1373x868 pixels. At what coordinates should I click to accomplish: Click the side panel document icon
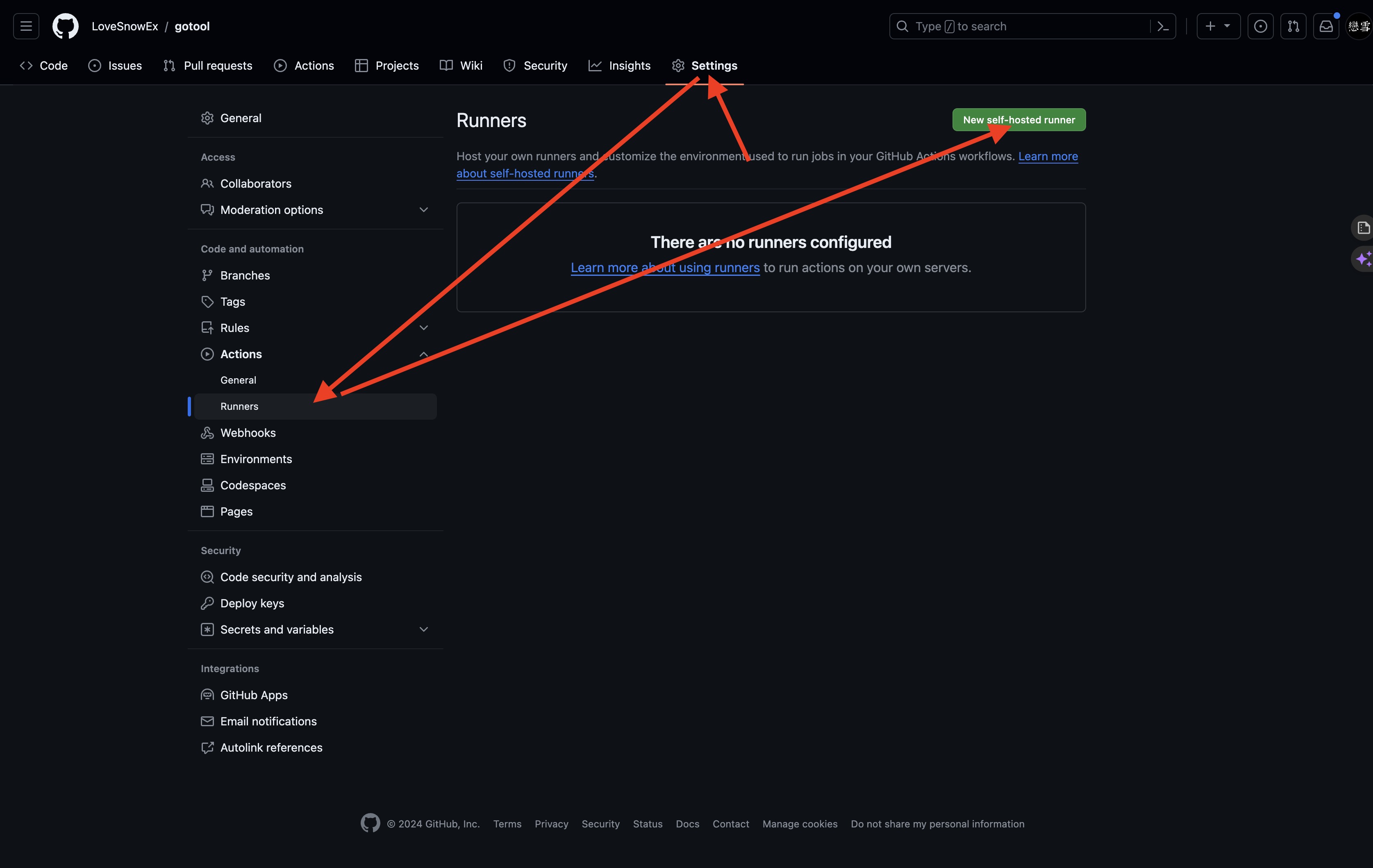click(1363, 228)
